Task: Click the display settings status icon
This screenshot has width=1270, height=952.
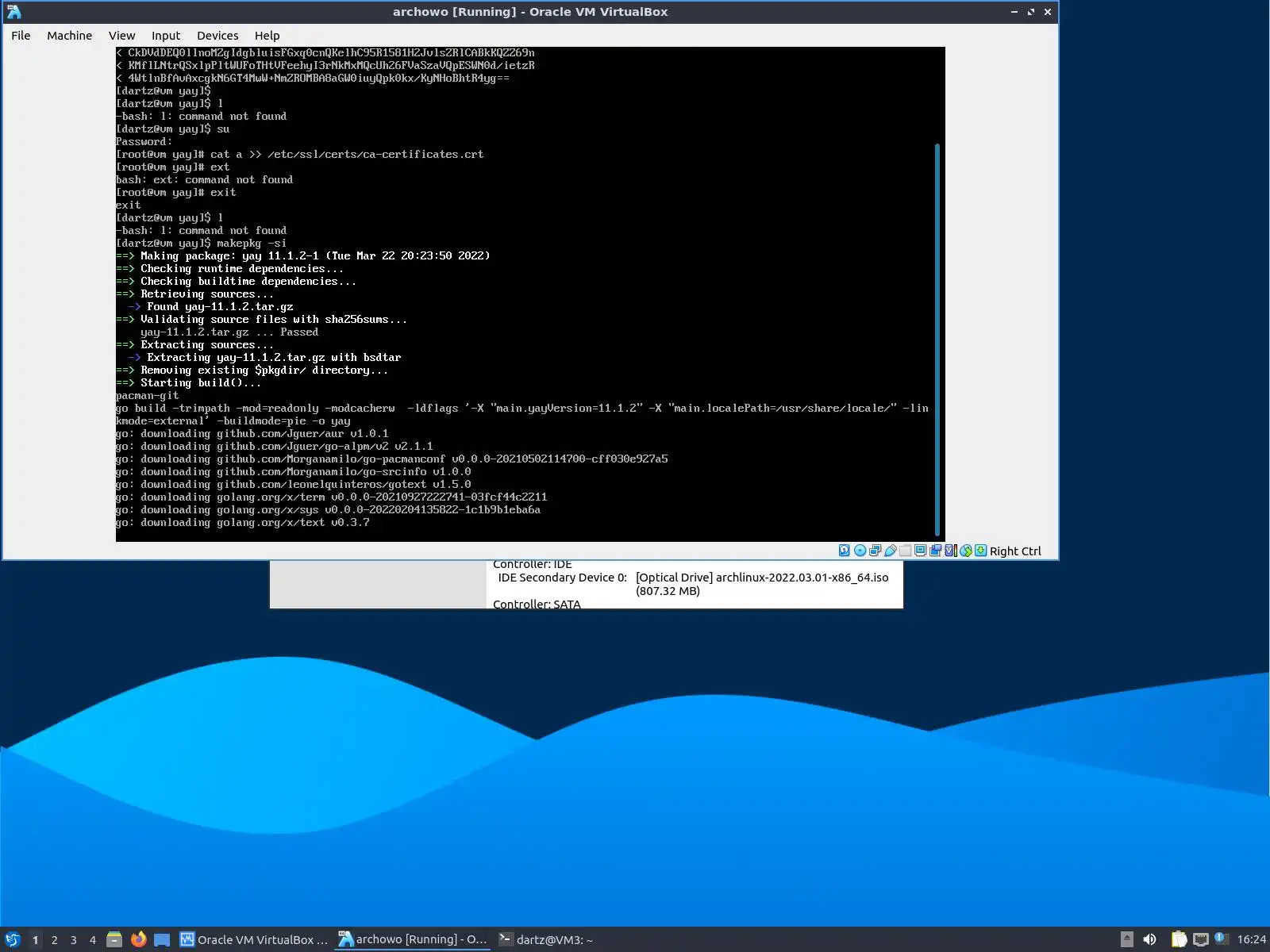Action: 920,551
